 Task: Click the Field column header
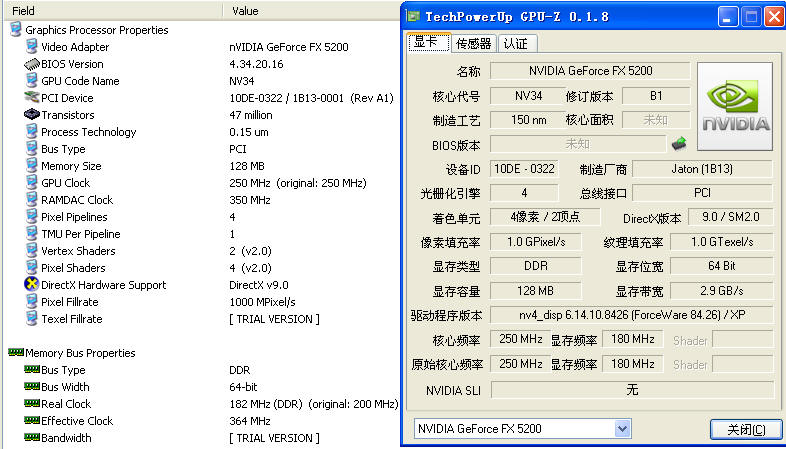(113, 11)
